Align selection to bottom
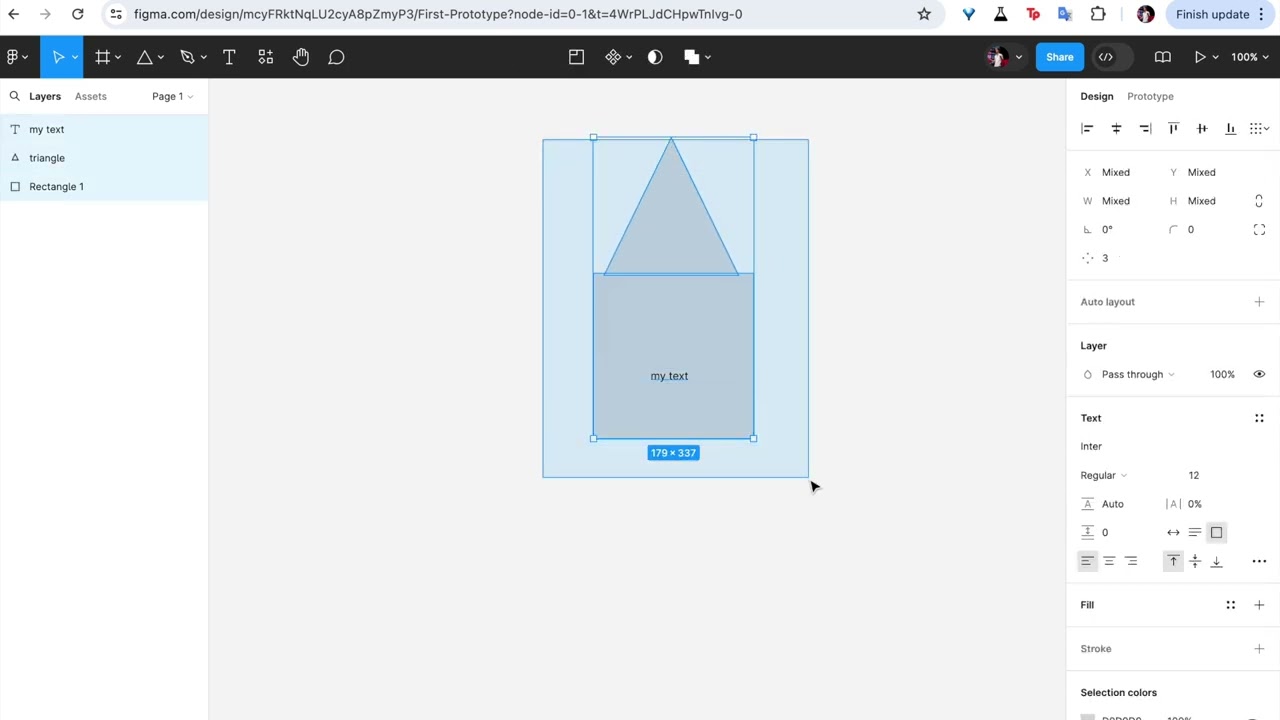The width and height of the screenshot is (1280, 720). pos(1230,128)
